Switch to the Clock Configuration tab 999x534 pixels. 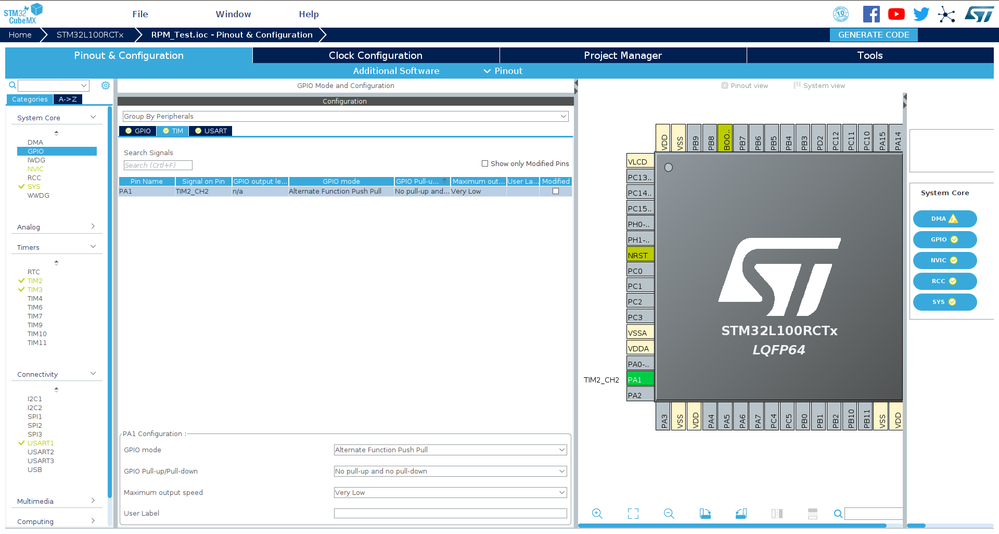(375, 55)
